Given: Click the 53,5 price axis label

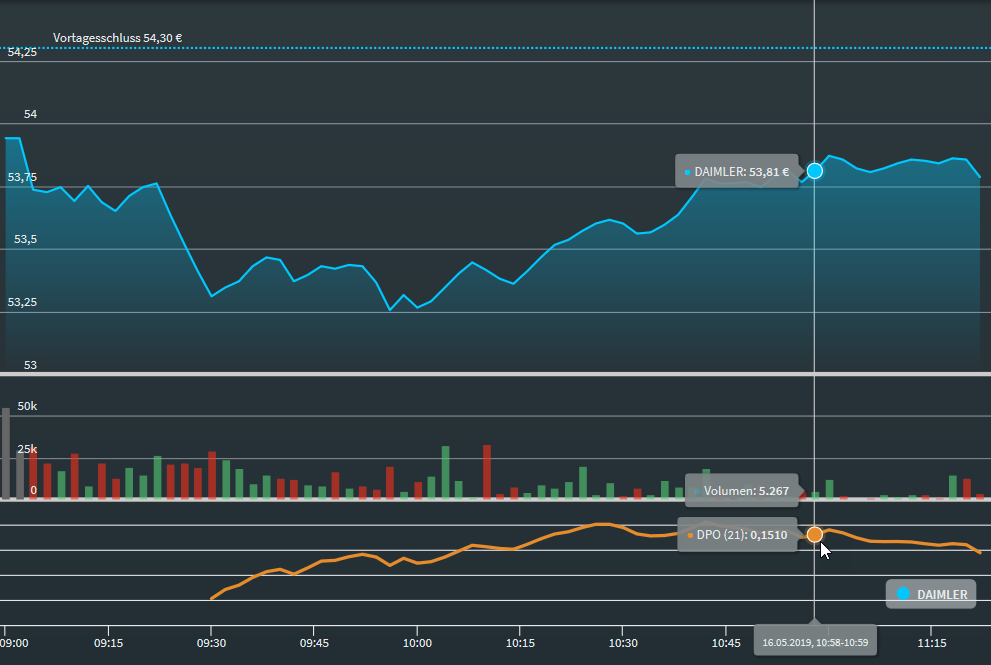Looking at the screenshot, I should pos(22,240).
